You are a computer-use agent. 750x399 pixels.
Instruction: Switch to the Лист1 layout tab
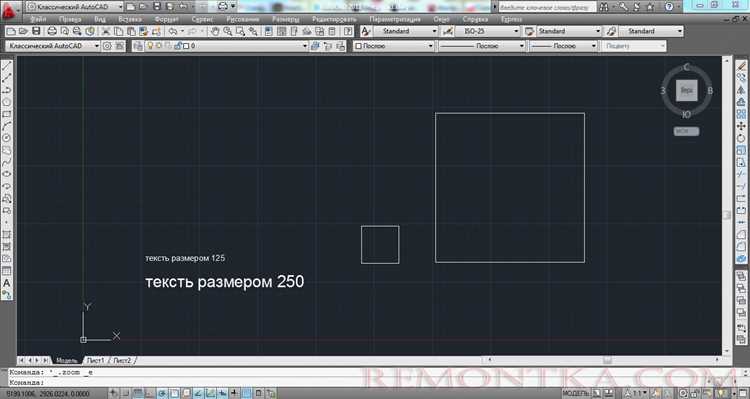pyautogui.click(x=95, y=360)
